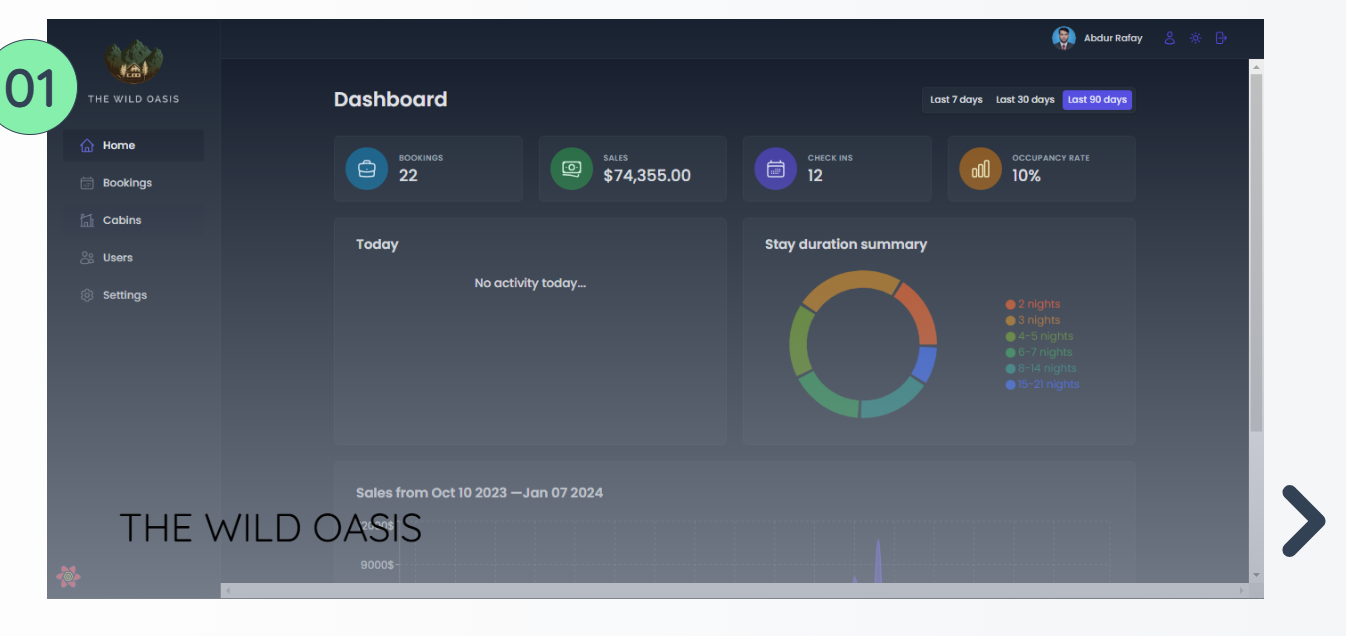Screen dimensions: 1346x636
Task: Click the Users people icon
Action: point(87,258)
